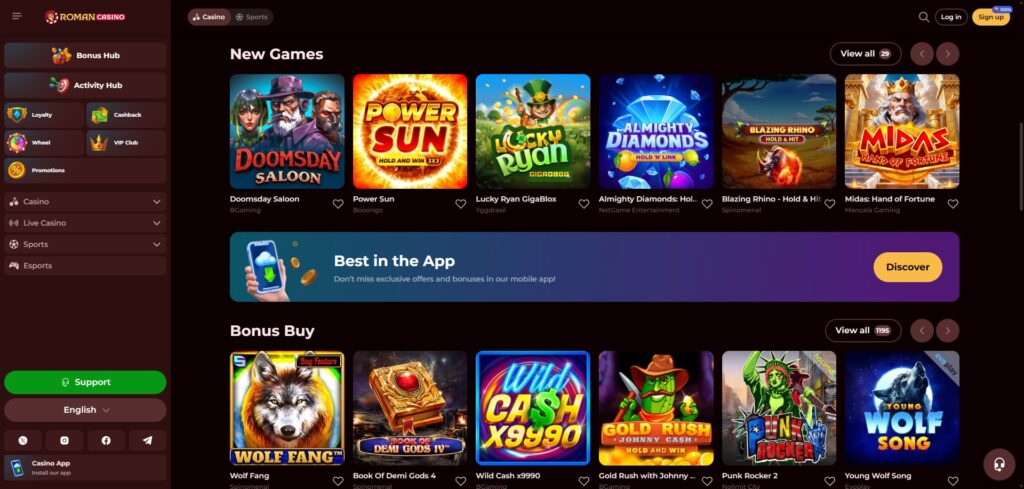Open the English language dropdown

[x=85, y=410]
